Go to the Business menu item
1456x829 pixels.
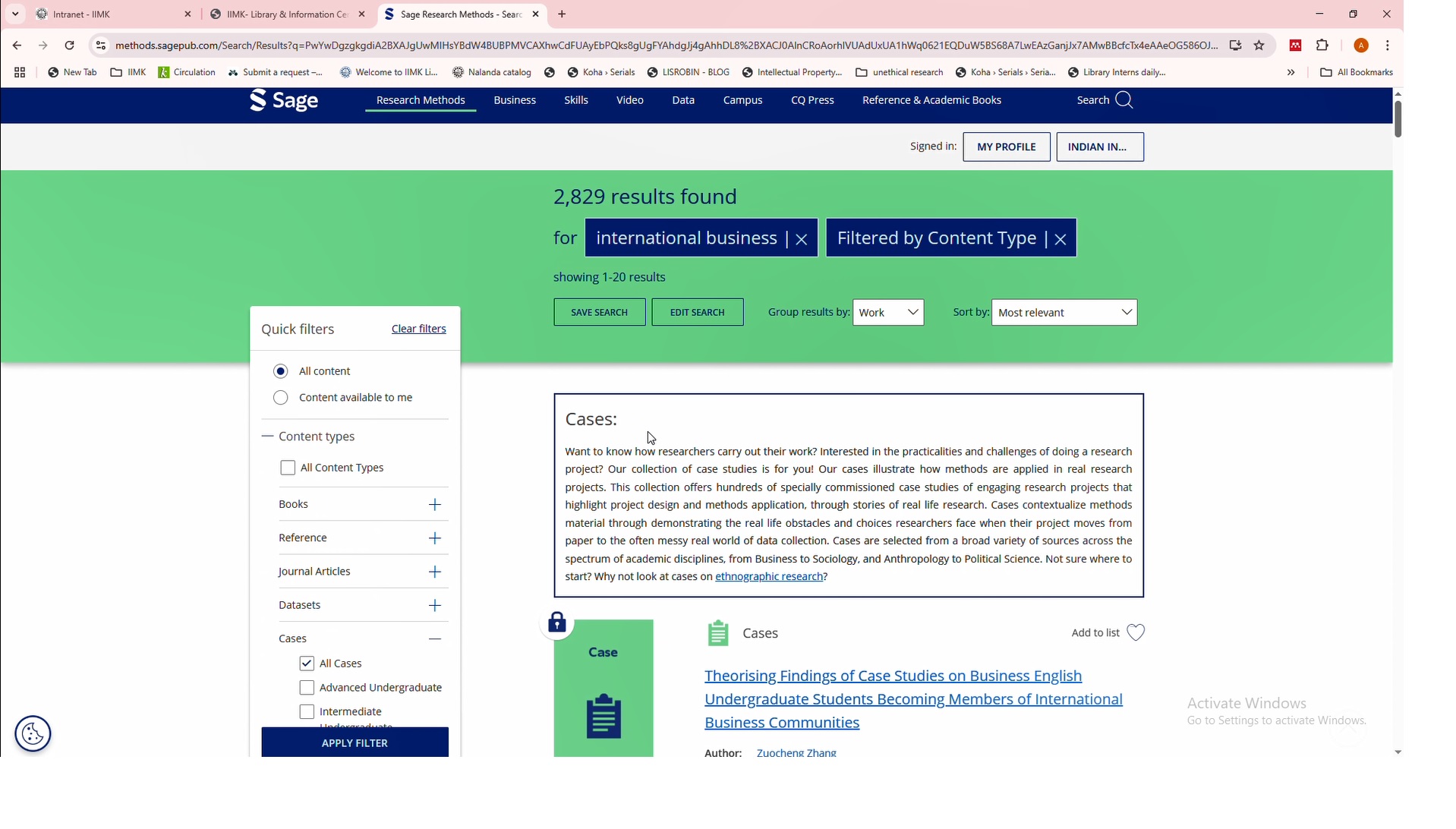[x=514, y=100]
